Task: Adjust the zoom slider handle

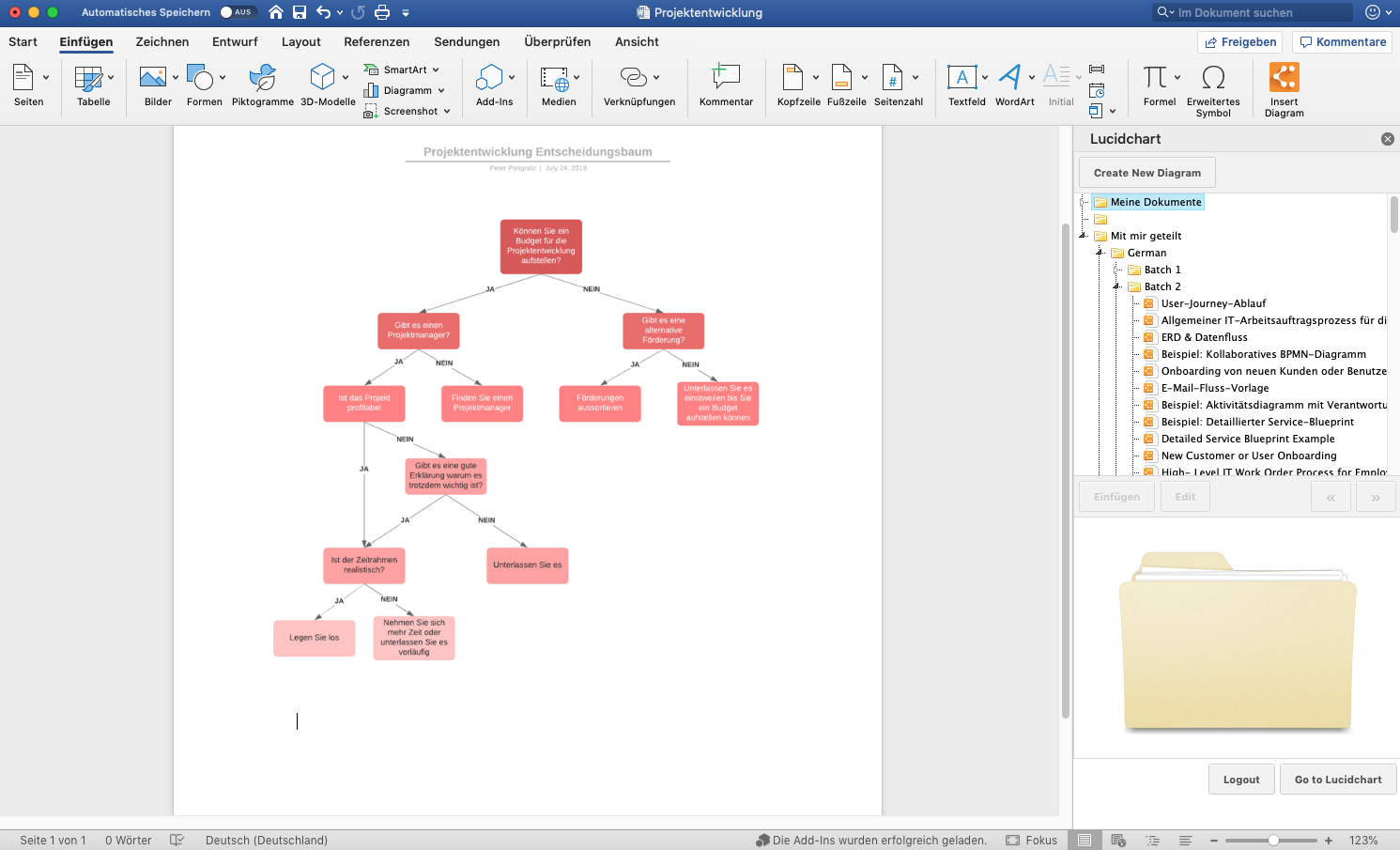Action: pyautogui.click(x=1273, y=841)
